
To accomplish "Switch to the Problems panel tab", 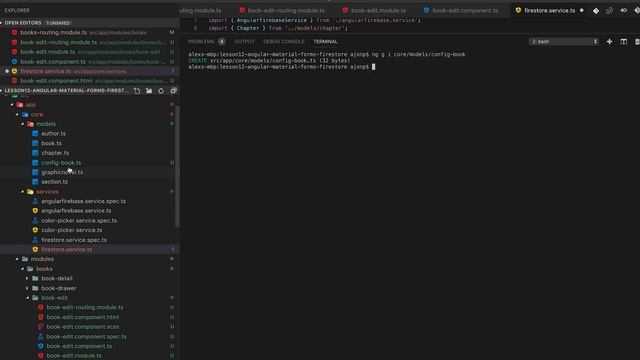I will click(201, 42).
